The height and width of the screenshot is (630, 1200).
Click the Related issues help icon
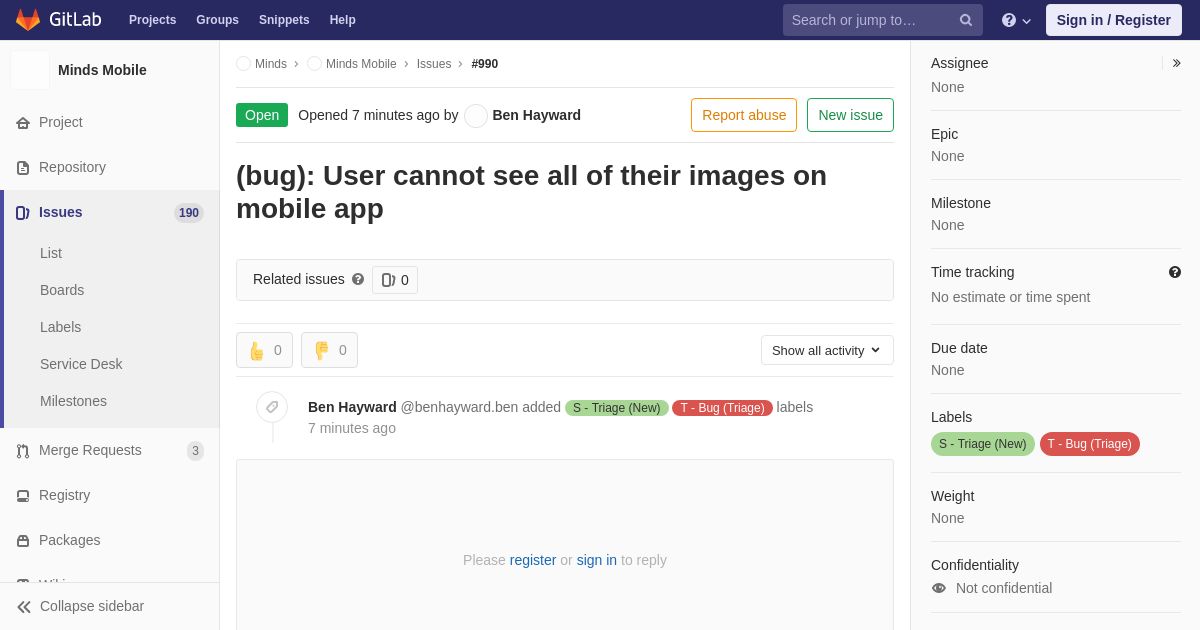click(358, 280)
